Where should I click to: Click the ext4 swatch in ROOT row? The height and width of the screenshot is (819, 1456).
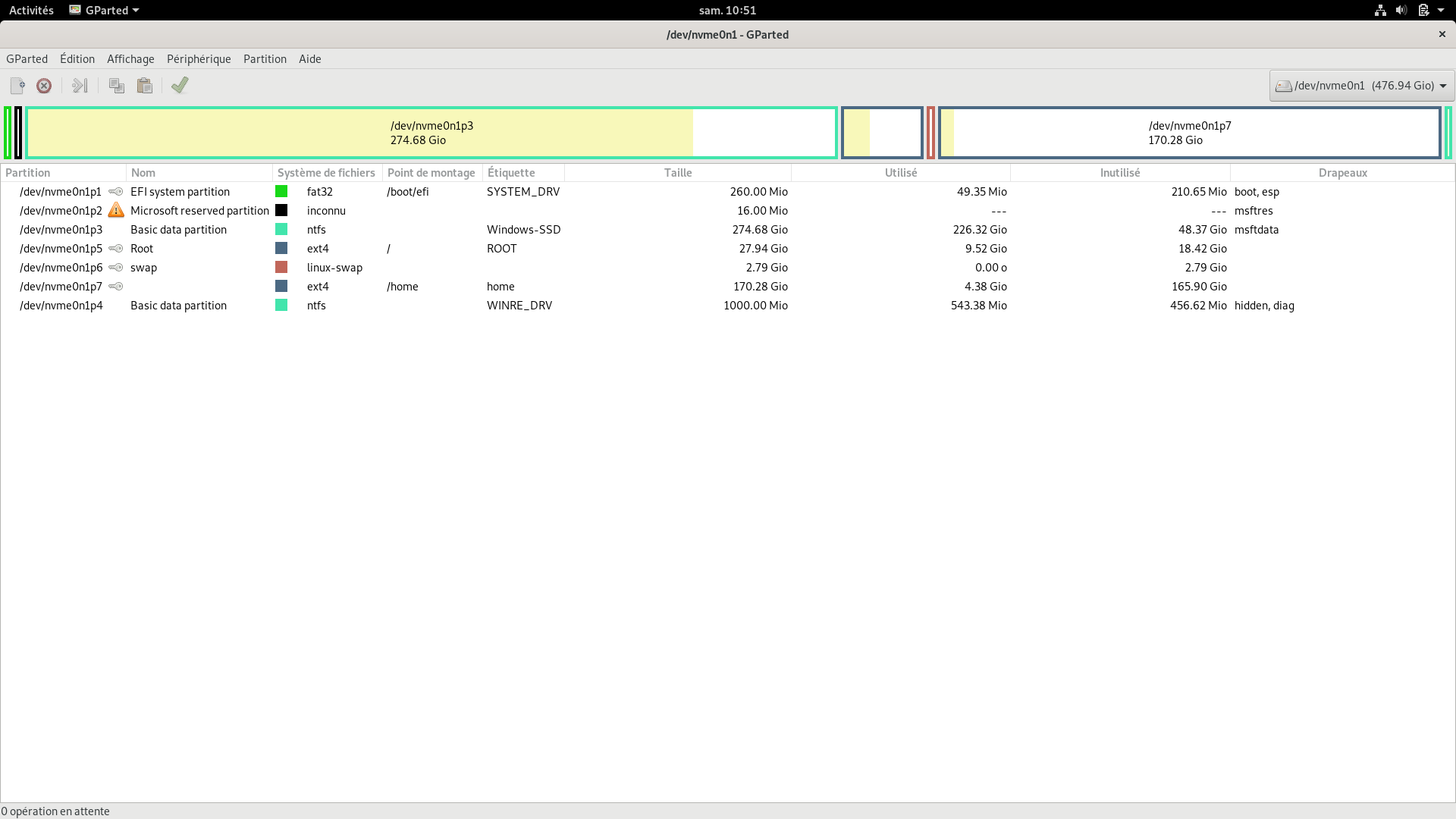pyautogui.click(x=281, y=248)
